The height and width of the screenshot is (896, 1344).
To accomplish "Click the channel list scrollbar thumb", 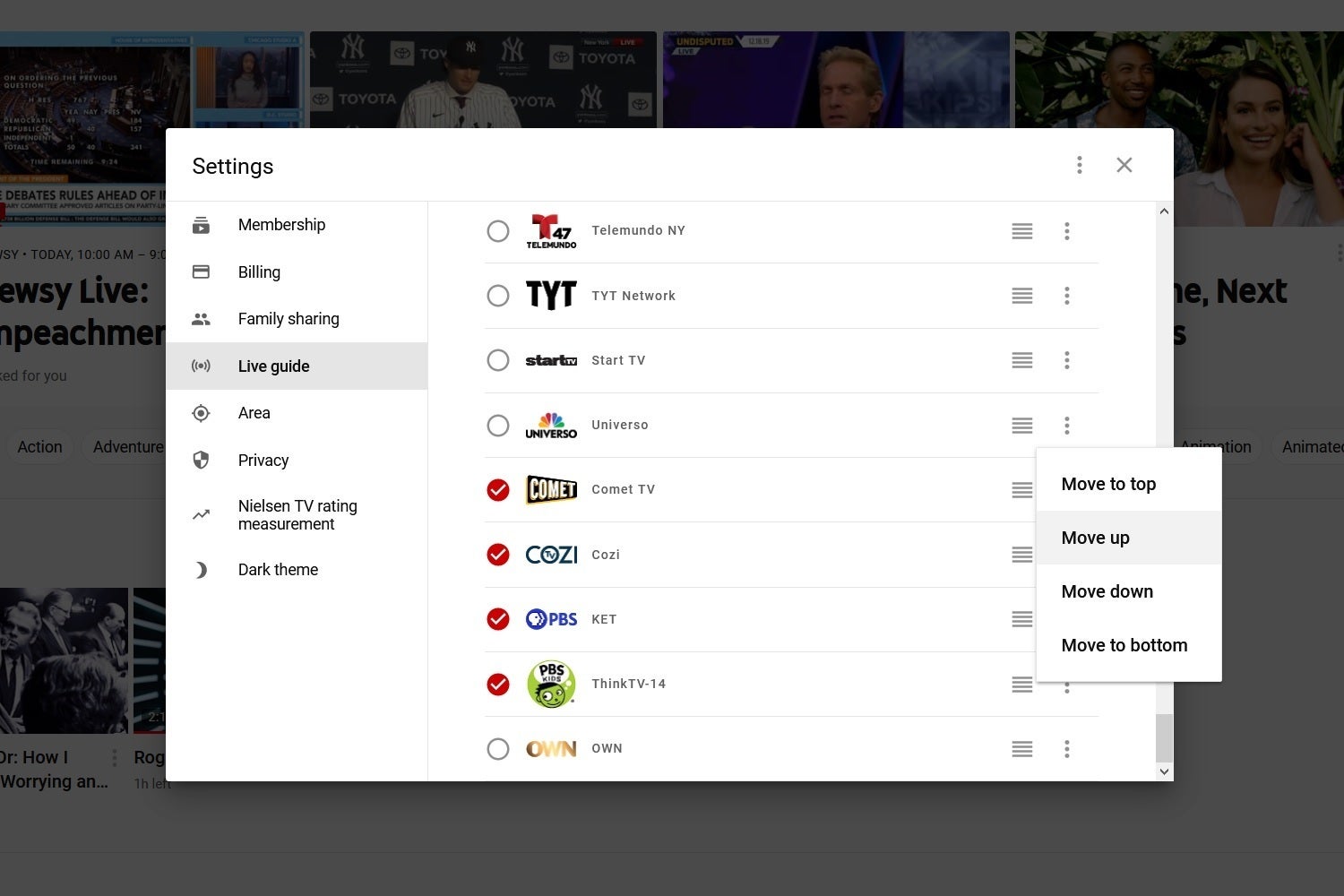I will 1164,737.
